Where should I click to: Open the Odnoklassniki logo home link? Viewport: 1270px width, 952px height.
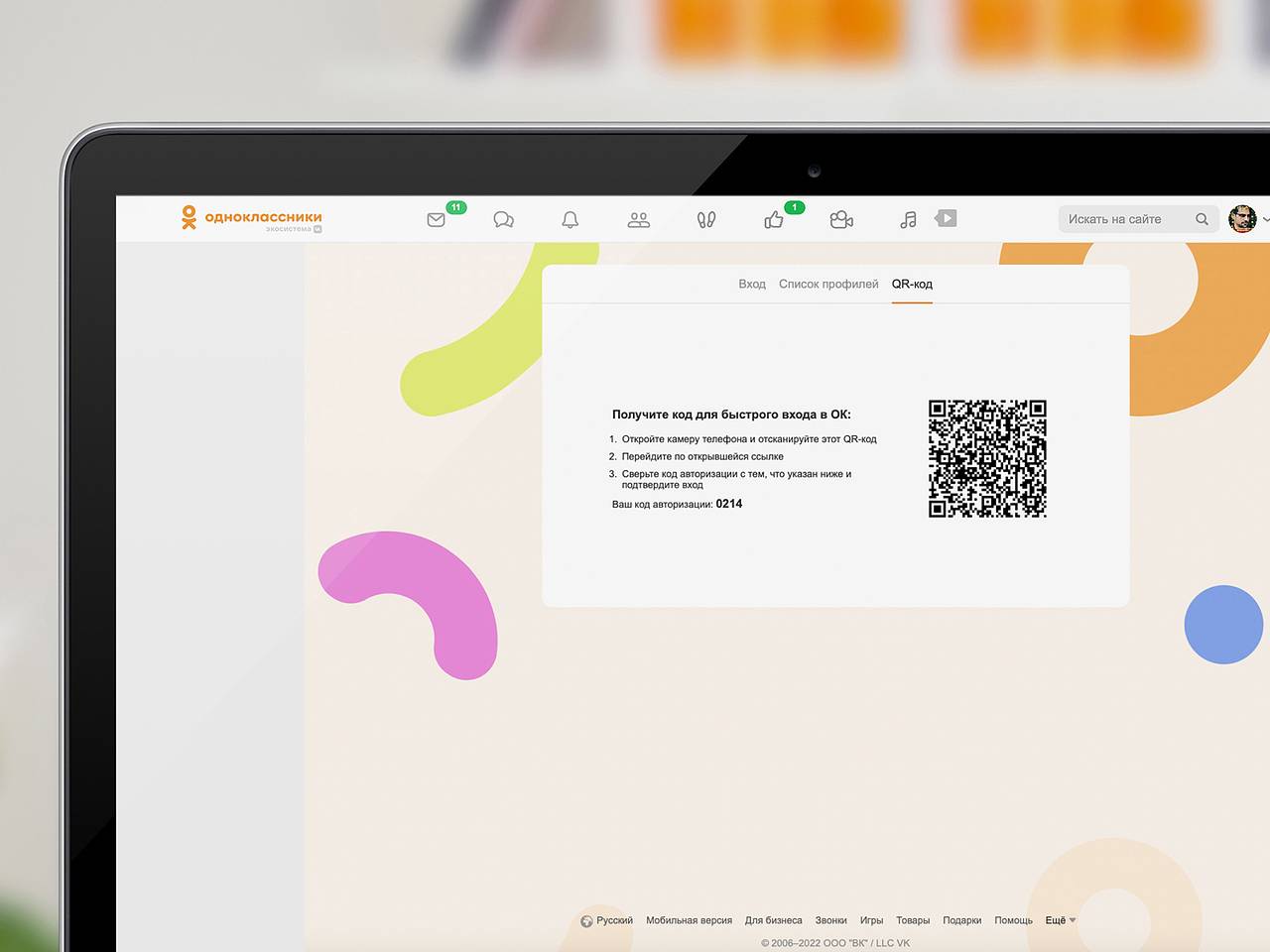tap(251, 218)
